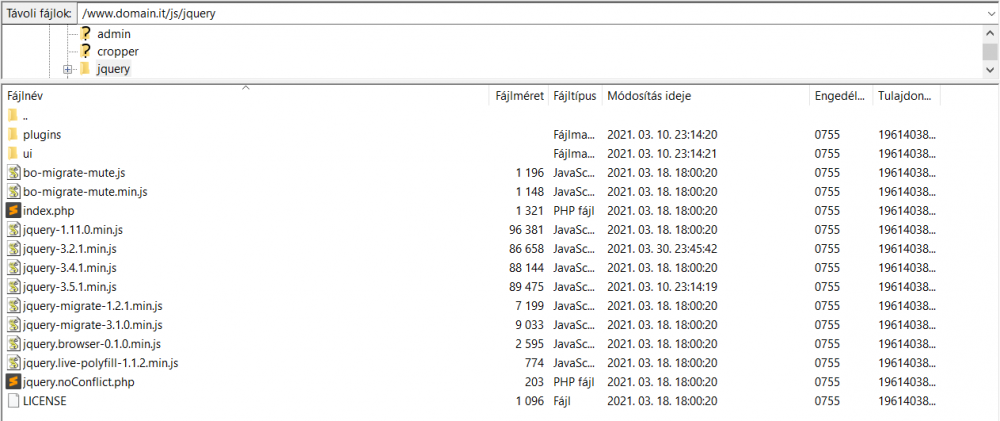Click the tree scrollbar down arrow
The height and width of the screenshot is (421, 1000).
pos(990,70)
